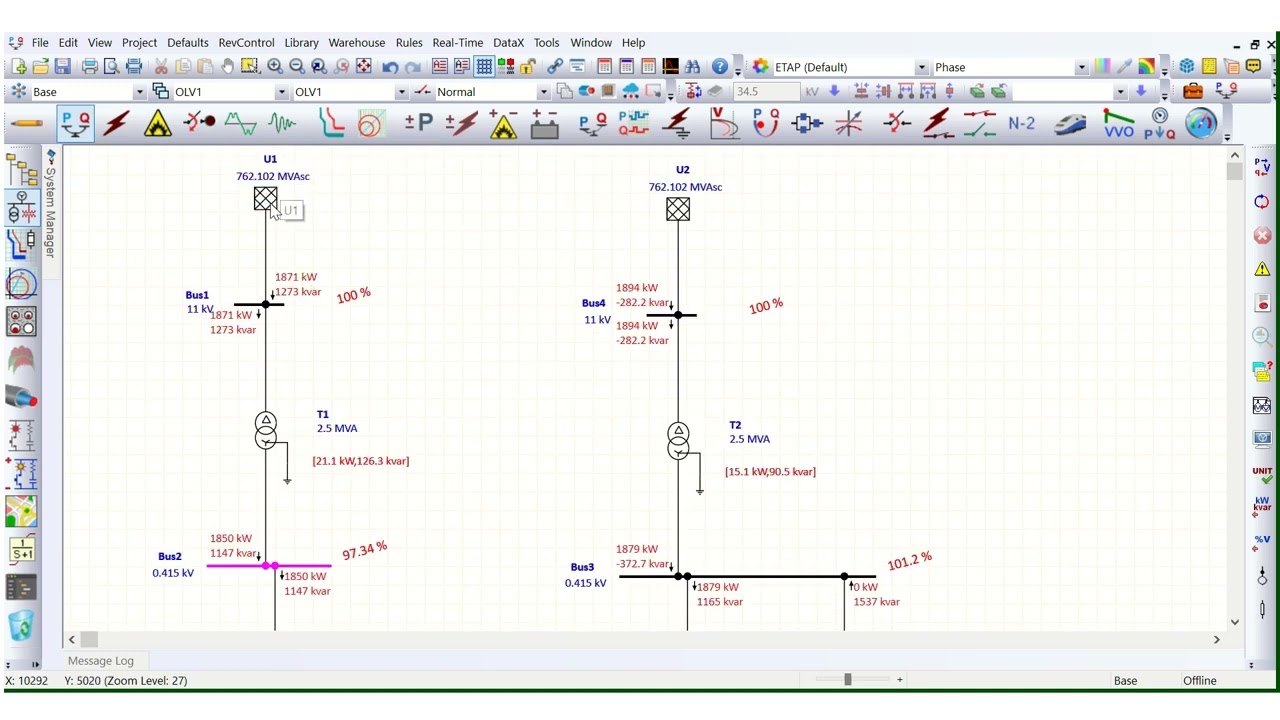Open the train traction study icon
Image resolution: width=1280 pixels, height=720 pixels.
point(1070,124)
